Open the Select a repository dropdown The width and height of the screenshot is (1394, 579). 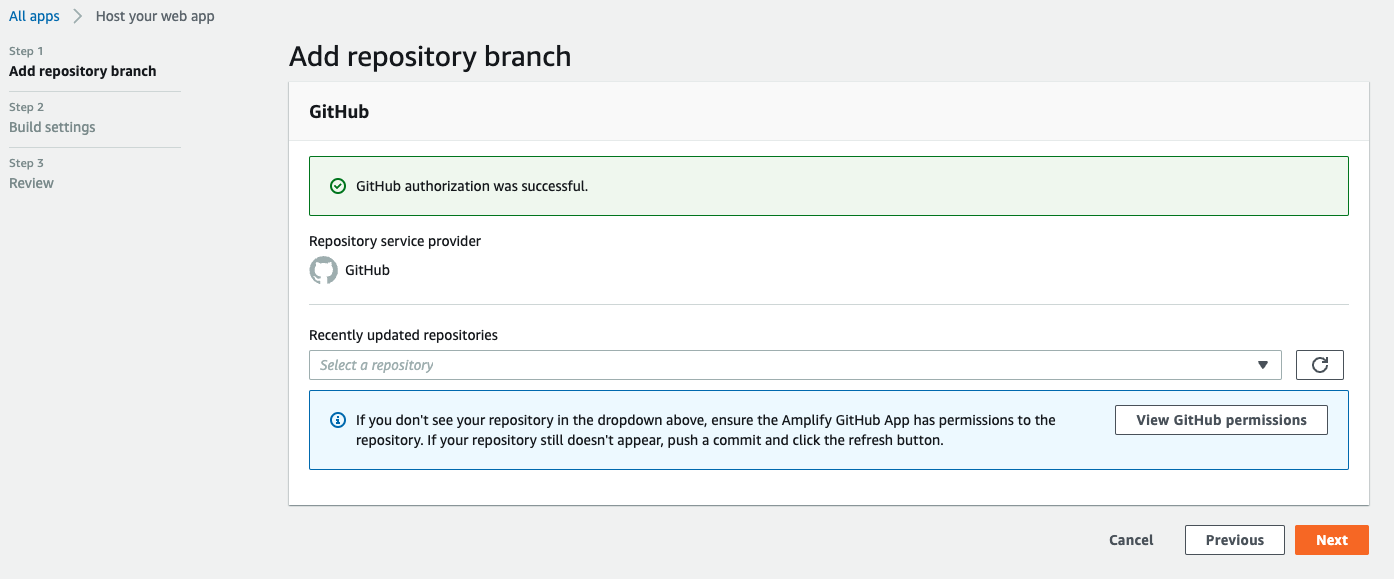pos(795,365)
